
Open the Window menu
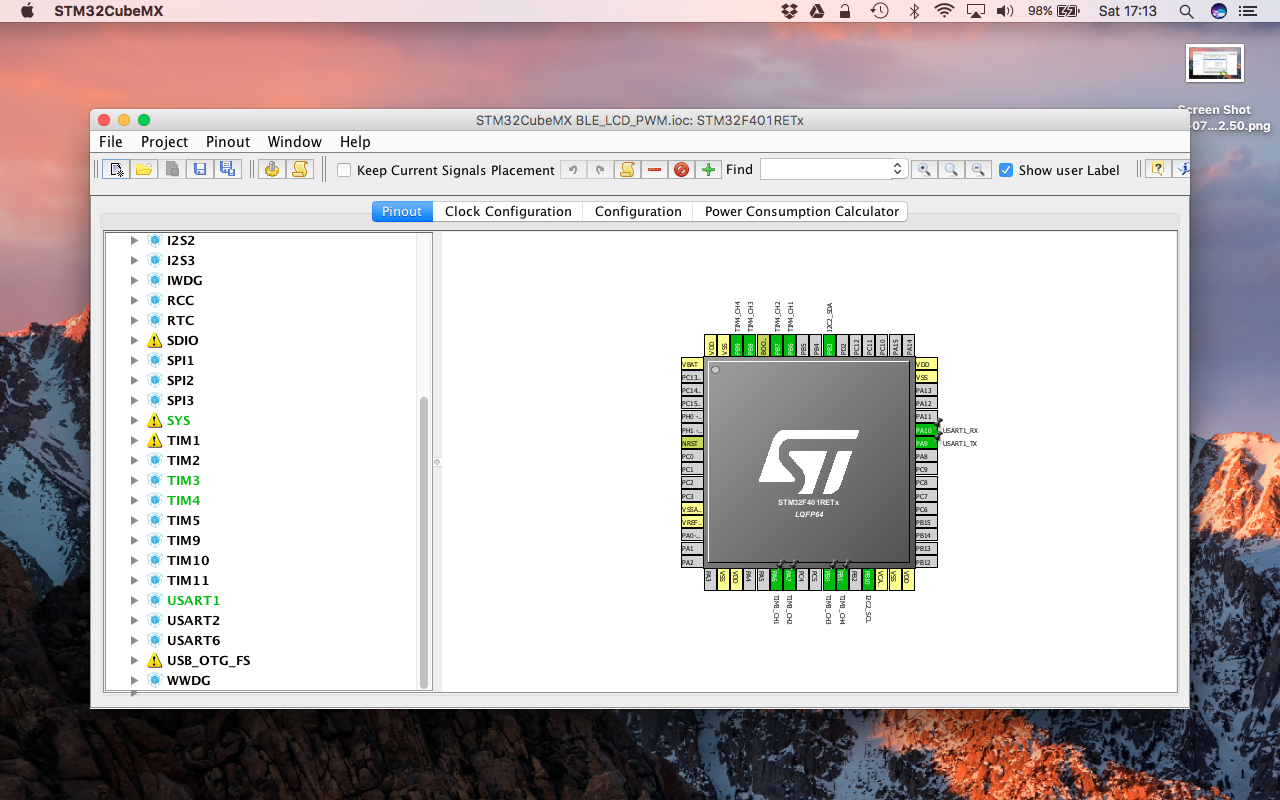294,142
